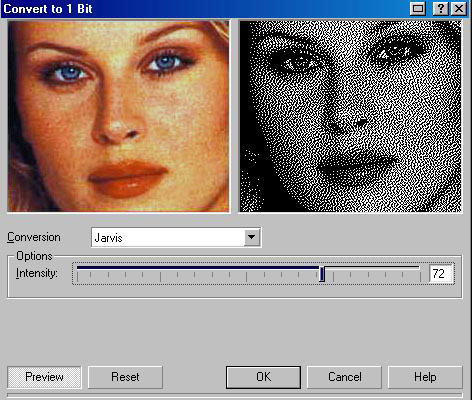Close the Convert to 1 Bit dialog
The image size is (472, 400).
point(459,8)
